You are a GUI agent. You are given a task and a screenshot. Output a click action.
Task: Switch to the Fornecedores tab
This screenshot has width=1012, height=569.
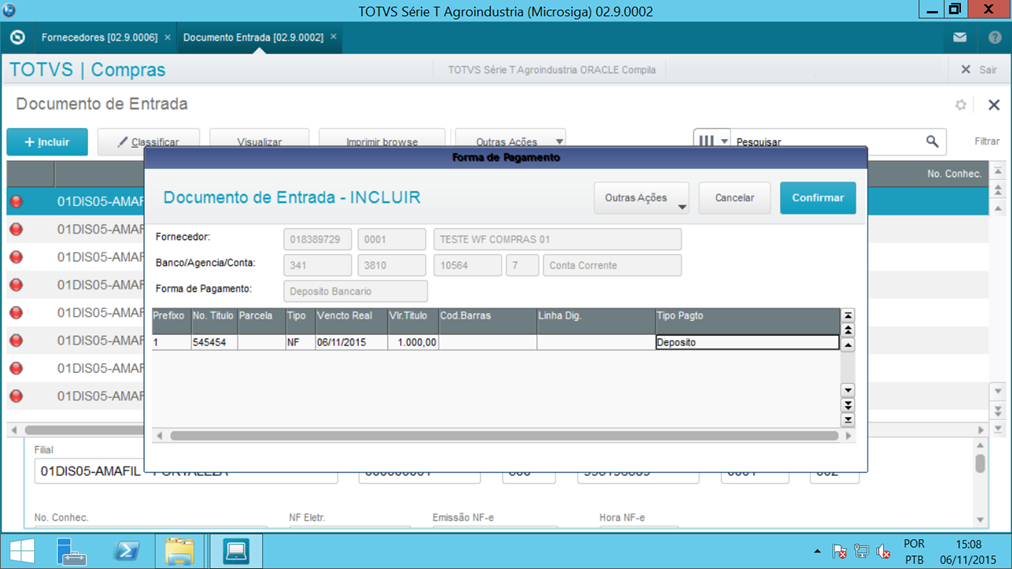(x=99, y=37)
